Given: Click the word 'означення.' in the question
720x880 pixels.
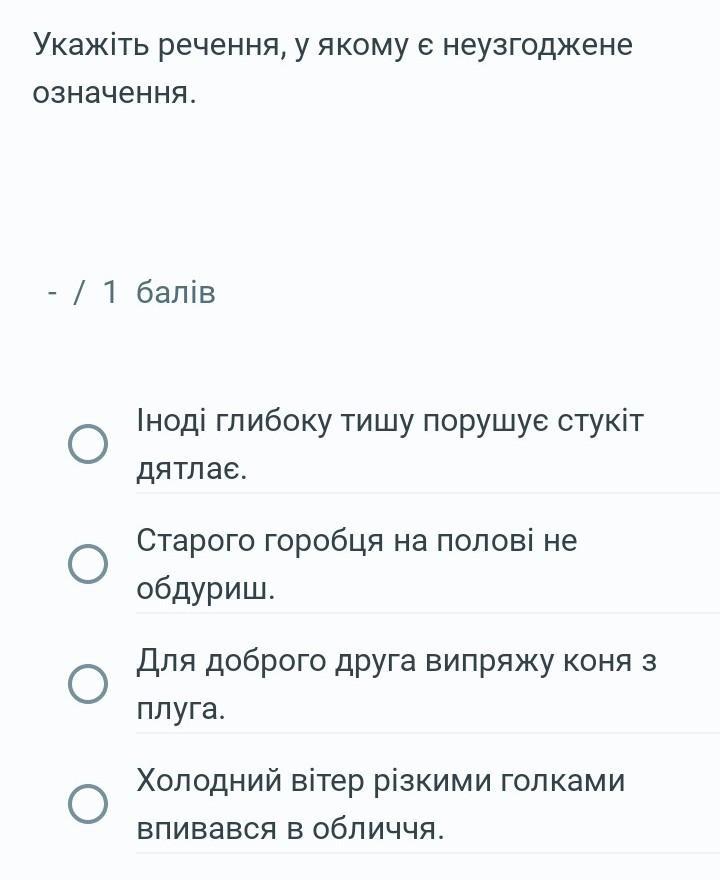Looking at the screenshot, I should tap(114, 93).
